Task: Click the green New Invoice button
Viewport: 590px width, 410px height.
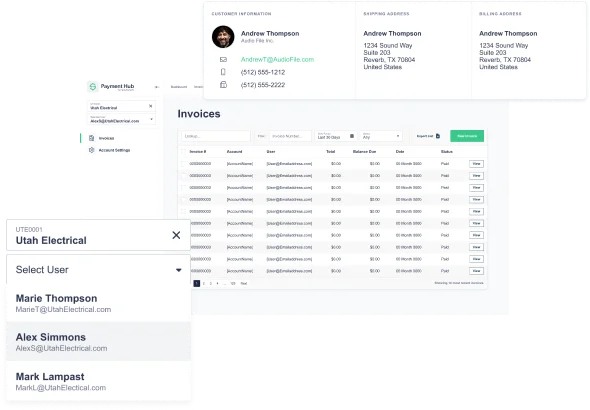Action: (467, 136)
